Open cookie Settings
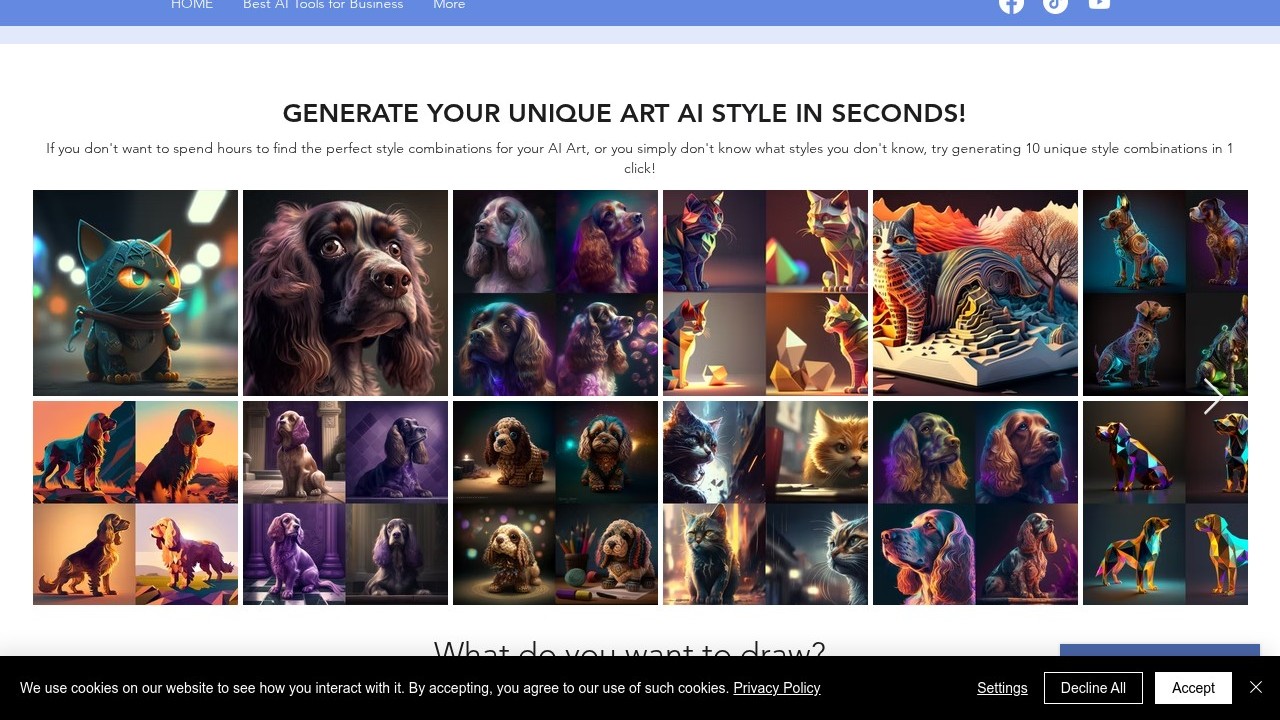The height and width of the screenshot is (720, 1280). (1002, 688)
